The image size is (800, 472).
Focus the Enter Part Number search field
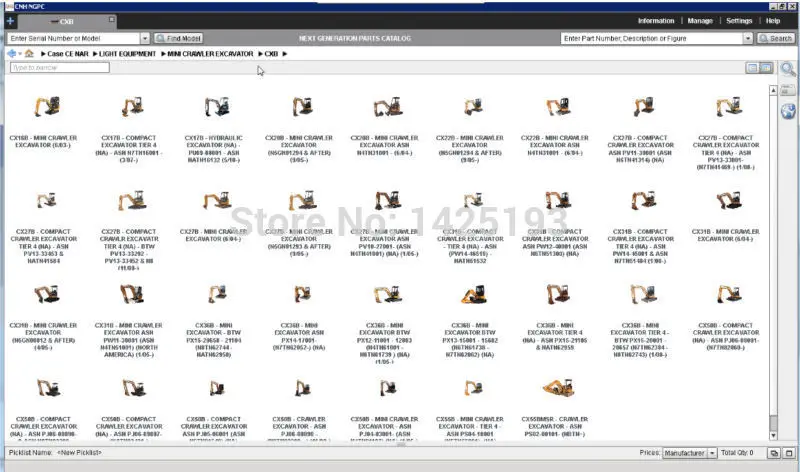pyautogui.click(x=652, y=38)
